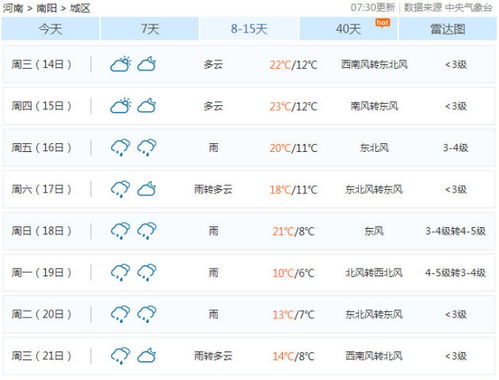Click the 南风转东风 wind text
The image size is (499, 380).
click(x=374, y=106)
